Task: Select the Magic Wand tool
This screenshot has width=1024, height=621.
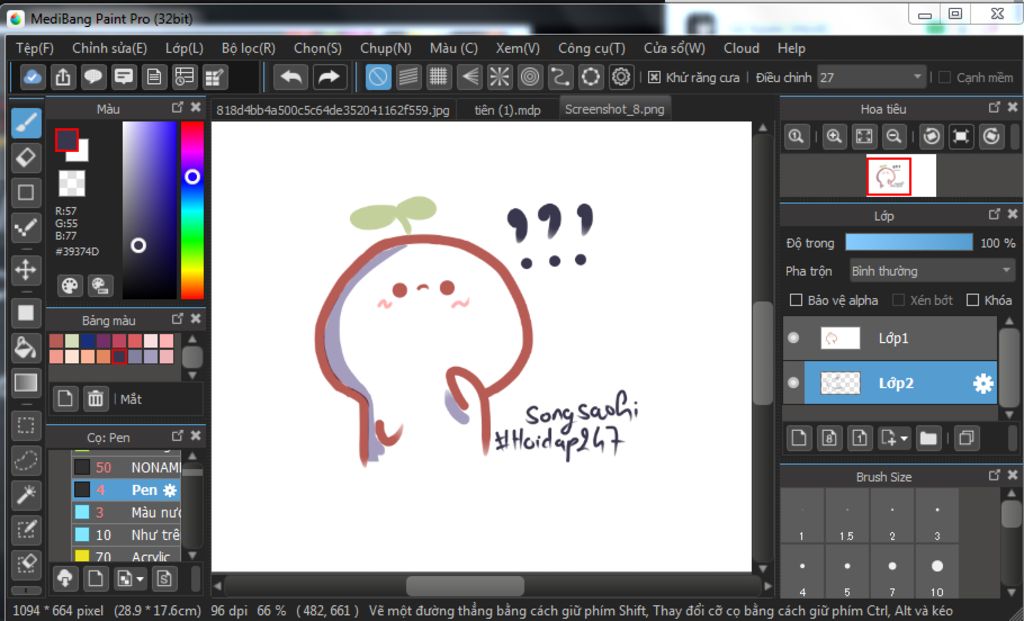Action: coord(26,494)
